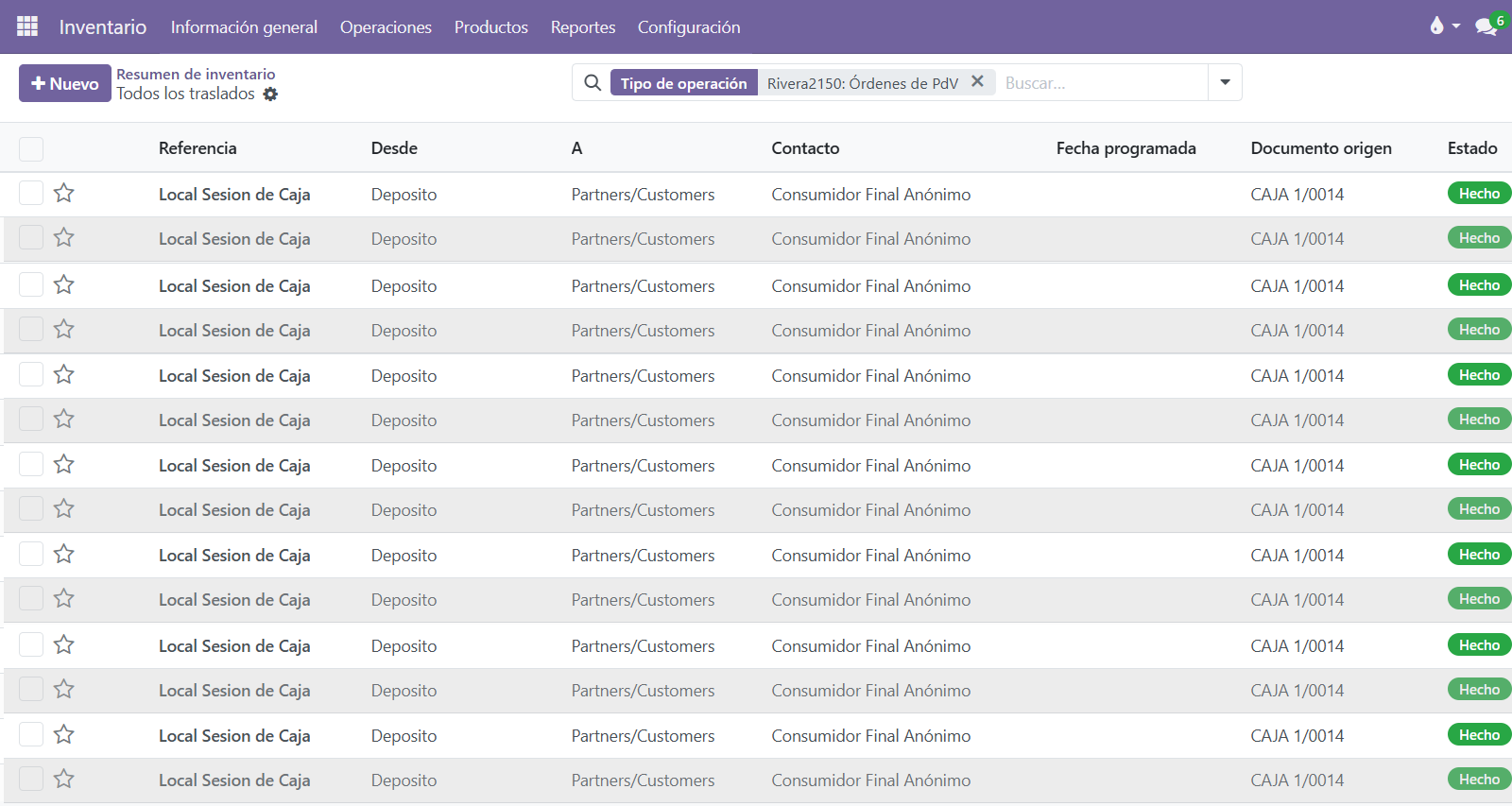This screenshot has width=1512, height=806.
Task: Open the Configuración menu
Action: point(688,27)
